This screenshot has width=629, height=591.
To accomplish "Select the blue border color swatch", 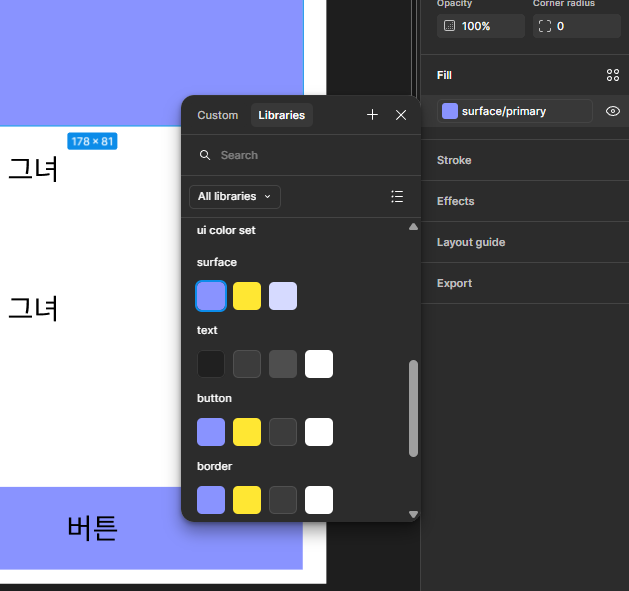I will click(x=211, y=500).
